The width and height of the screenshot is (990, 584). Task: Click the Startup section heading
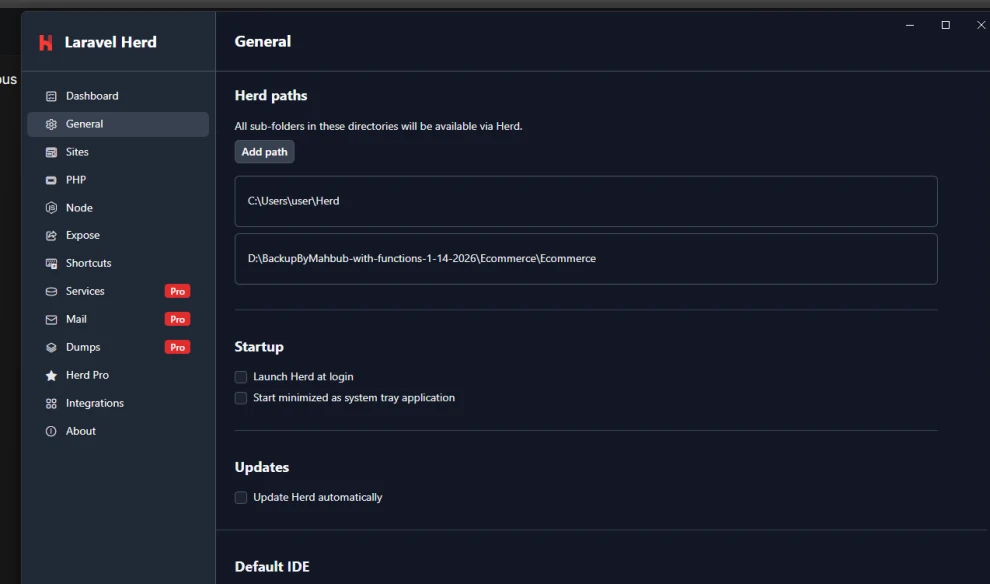coord(259,347)
